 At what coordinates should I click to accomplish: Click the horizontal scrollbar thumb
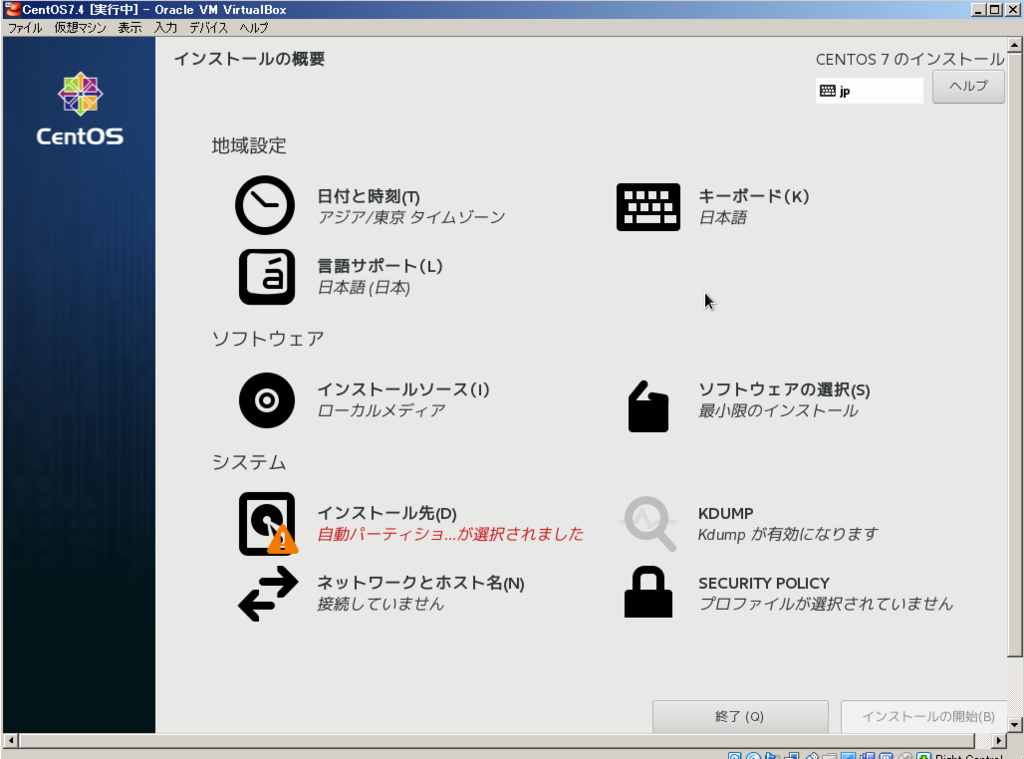tap(497, 741)
